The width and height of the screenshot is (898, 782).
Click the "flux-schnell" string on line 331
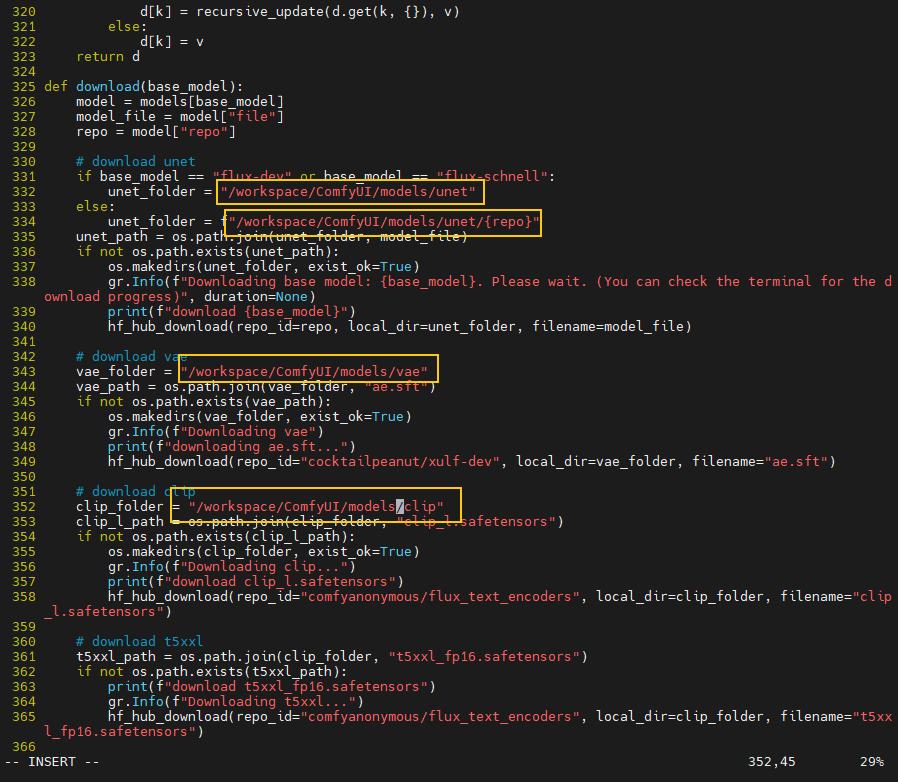491,176
